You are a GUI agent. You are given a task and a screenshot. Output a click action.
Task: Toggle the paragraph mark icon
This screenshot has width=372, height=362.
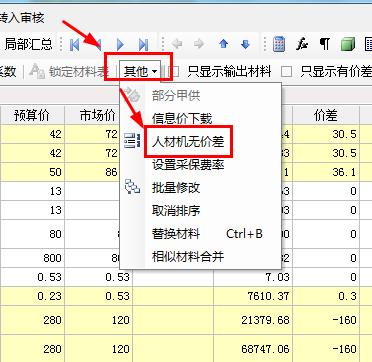325,44
